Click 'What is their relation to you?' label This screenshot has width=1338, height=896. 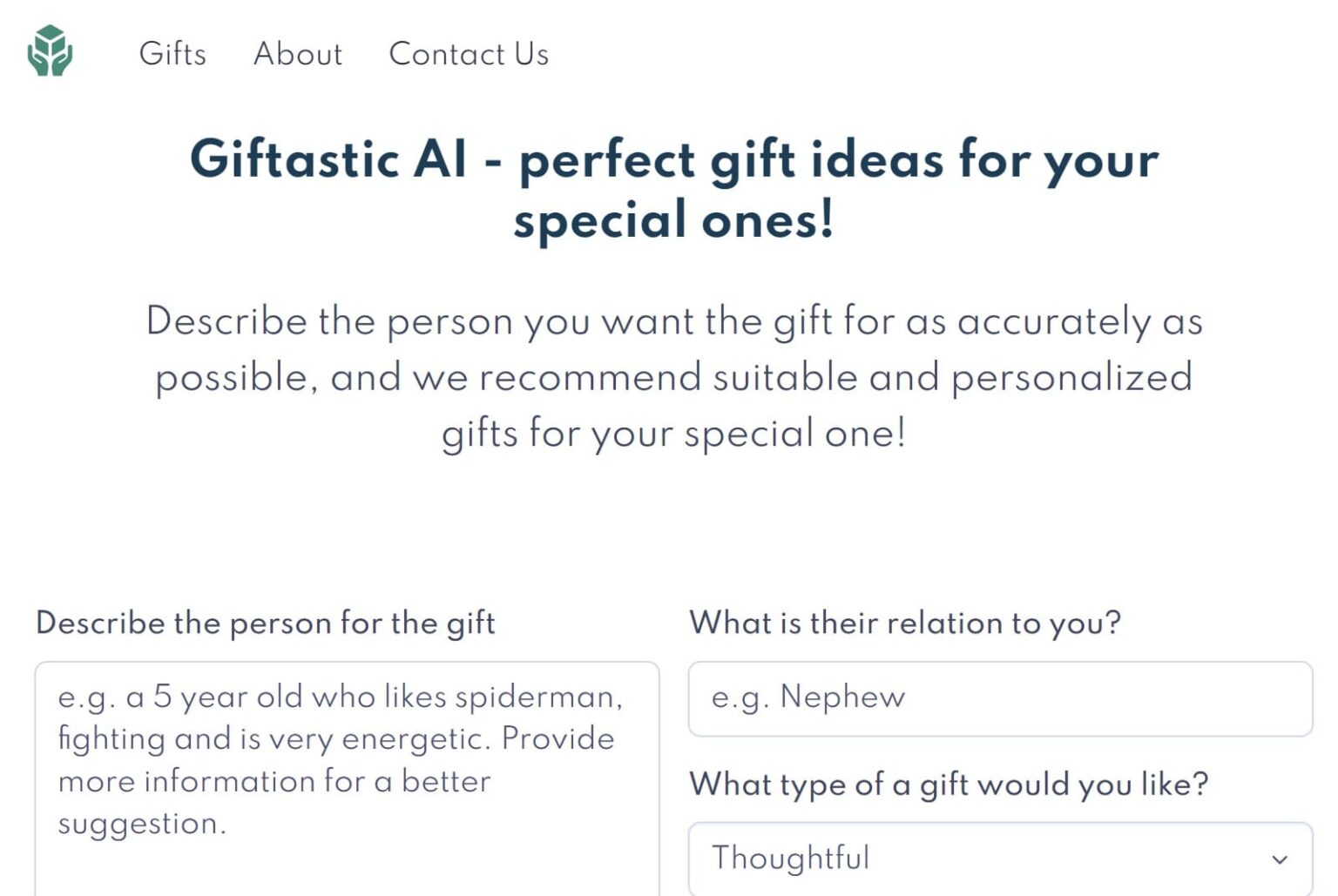(x=905, y=623)
